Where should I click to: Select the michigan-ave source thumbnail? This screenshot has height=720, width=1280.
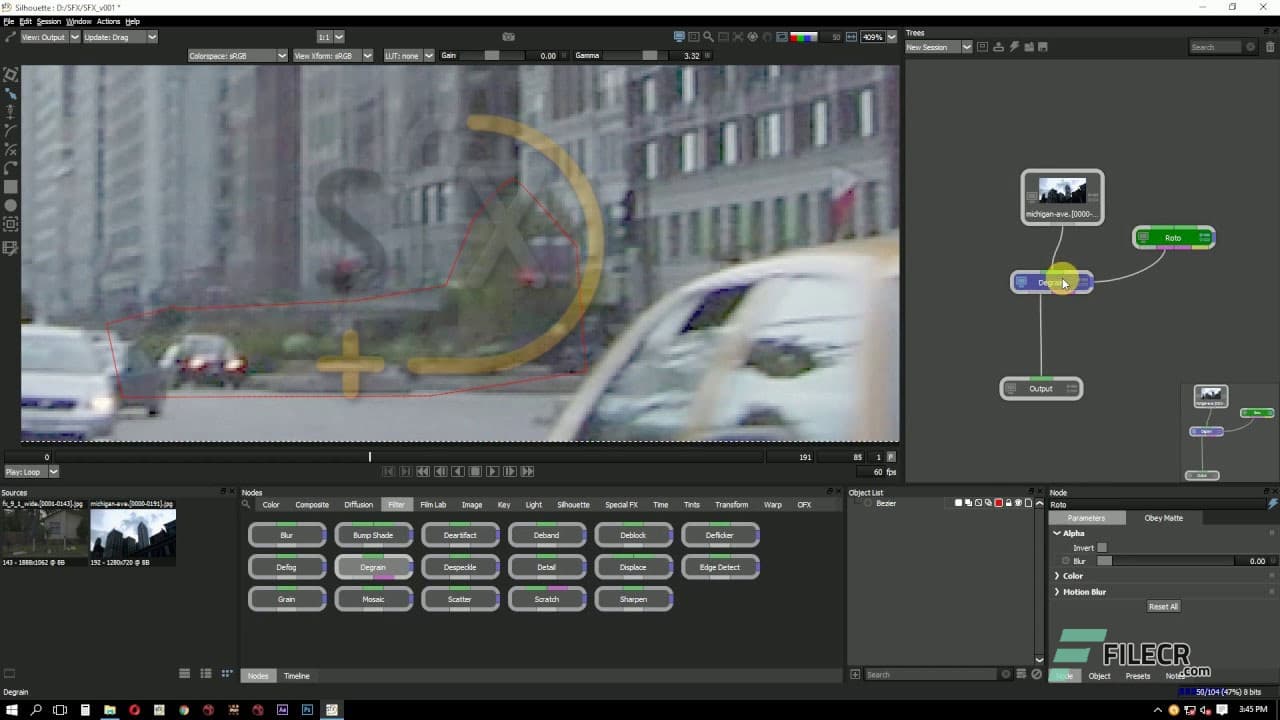coord(132,537)
